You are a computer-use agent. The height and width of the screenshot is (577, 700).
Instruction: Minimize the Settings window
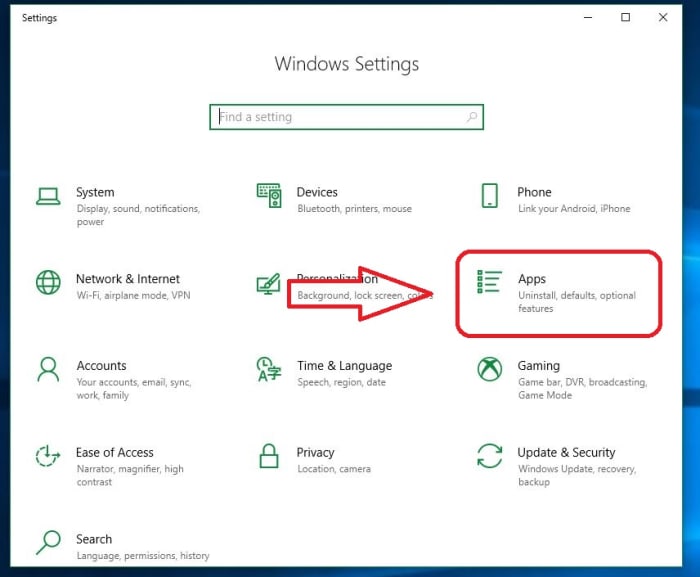click(588, 17)
